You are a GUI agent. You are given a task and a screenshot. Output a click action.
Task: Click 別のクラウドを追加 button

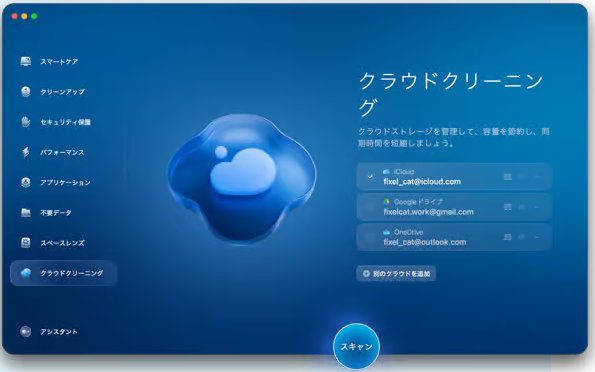396,273
